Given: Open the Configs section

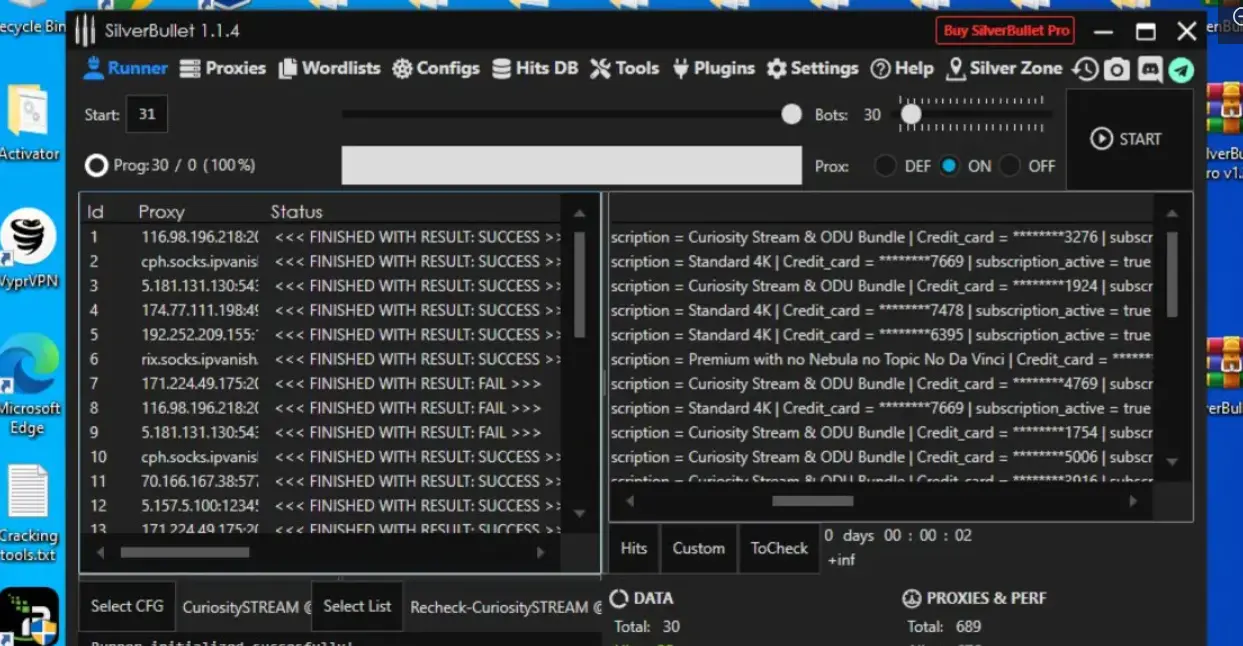Looking at the screenshot, I should click(436, 68).
